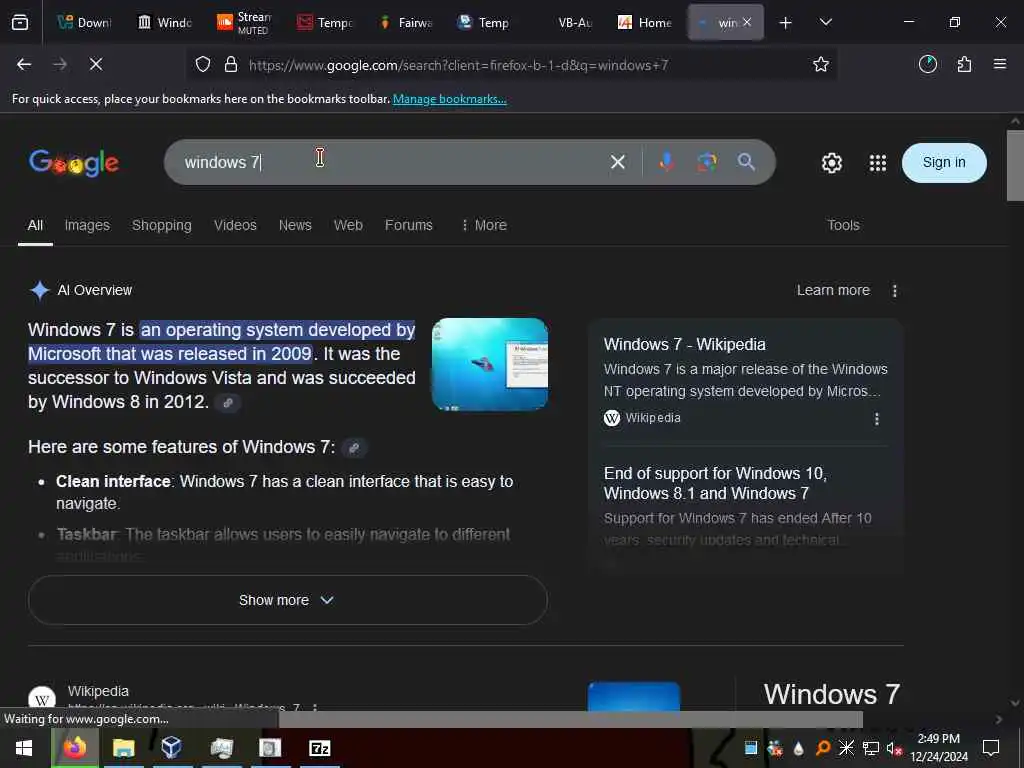
Task: Click the Google logo
Action: (74, 163)
